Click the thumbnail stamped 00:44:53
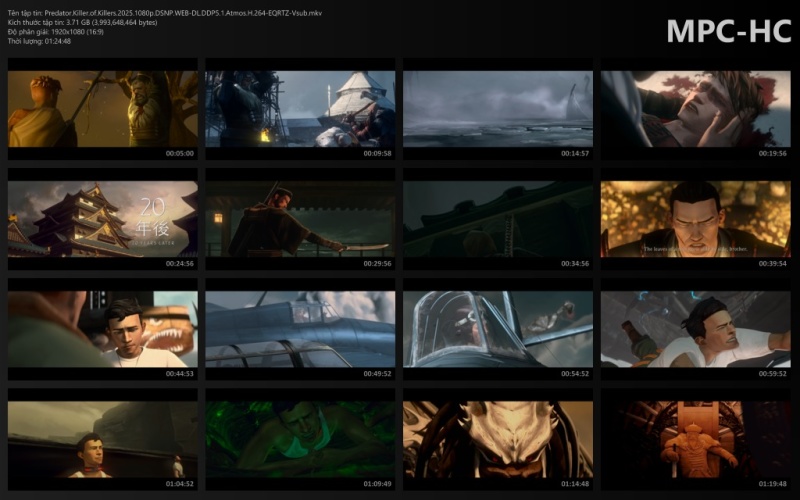The height and width of the screenshot is (500, 800). [x=103, y=329]
